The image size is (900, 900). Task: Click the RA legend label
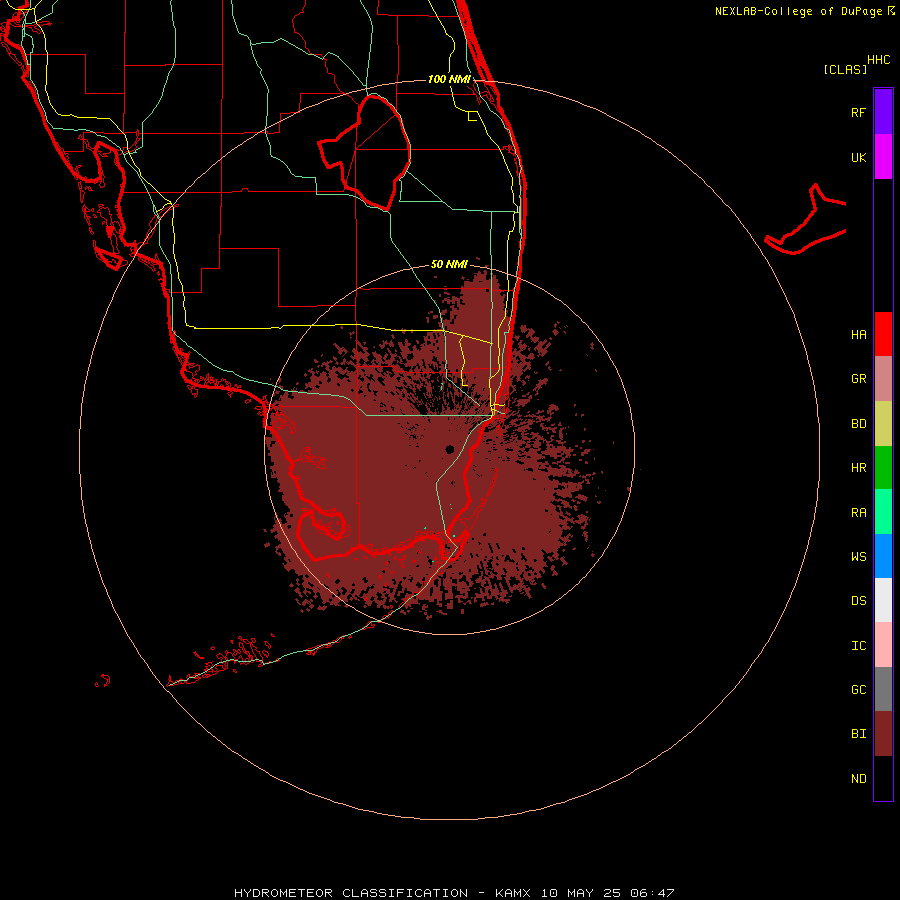point(858,512)
